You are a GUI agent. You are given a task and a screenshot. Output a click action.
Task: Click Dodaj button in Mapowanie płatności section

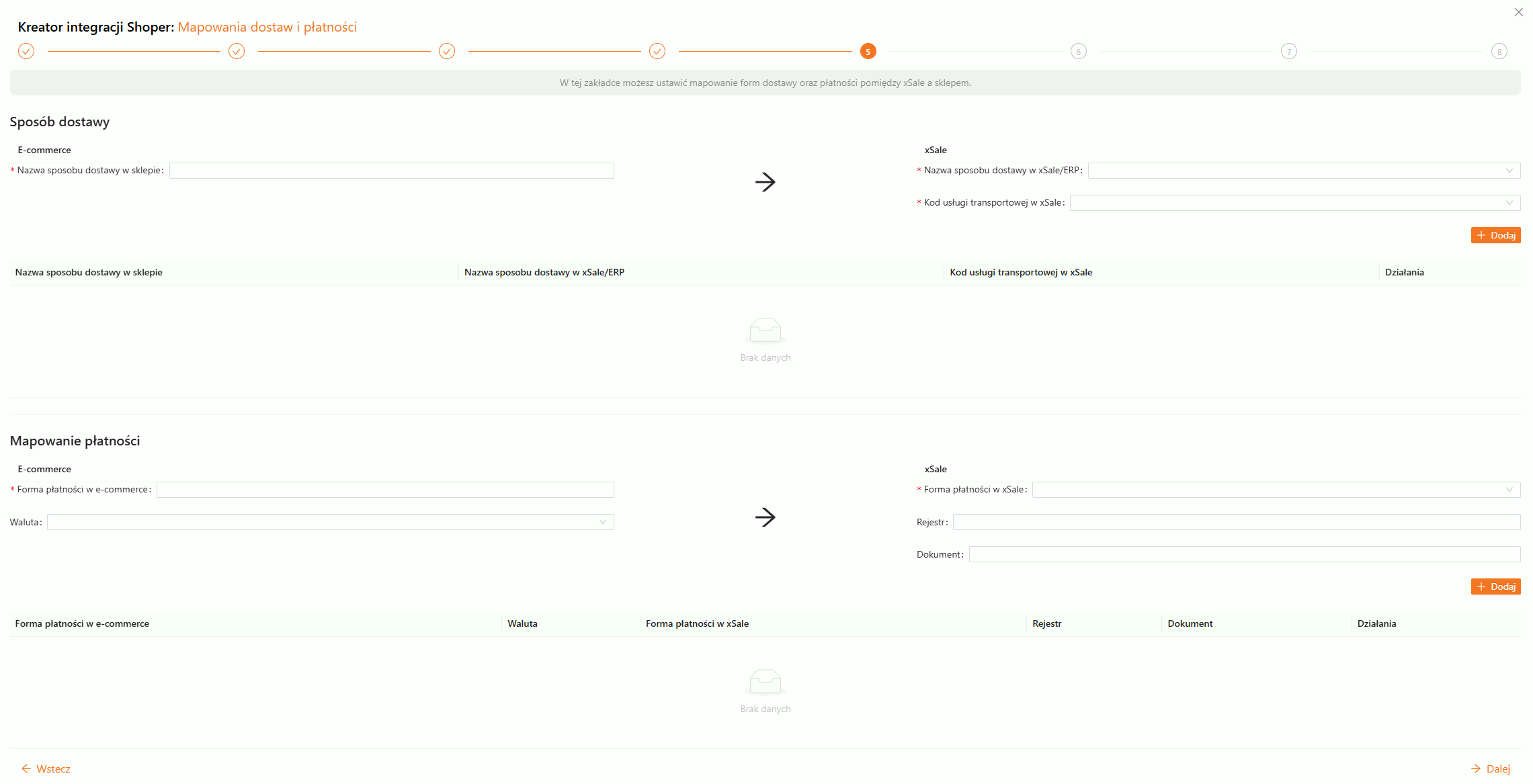tap(1495, 586)
